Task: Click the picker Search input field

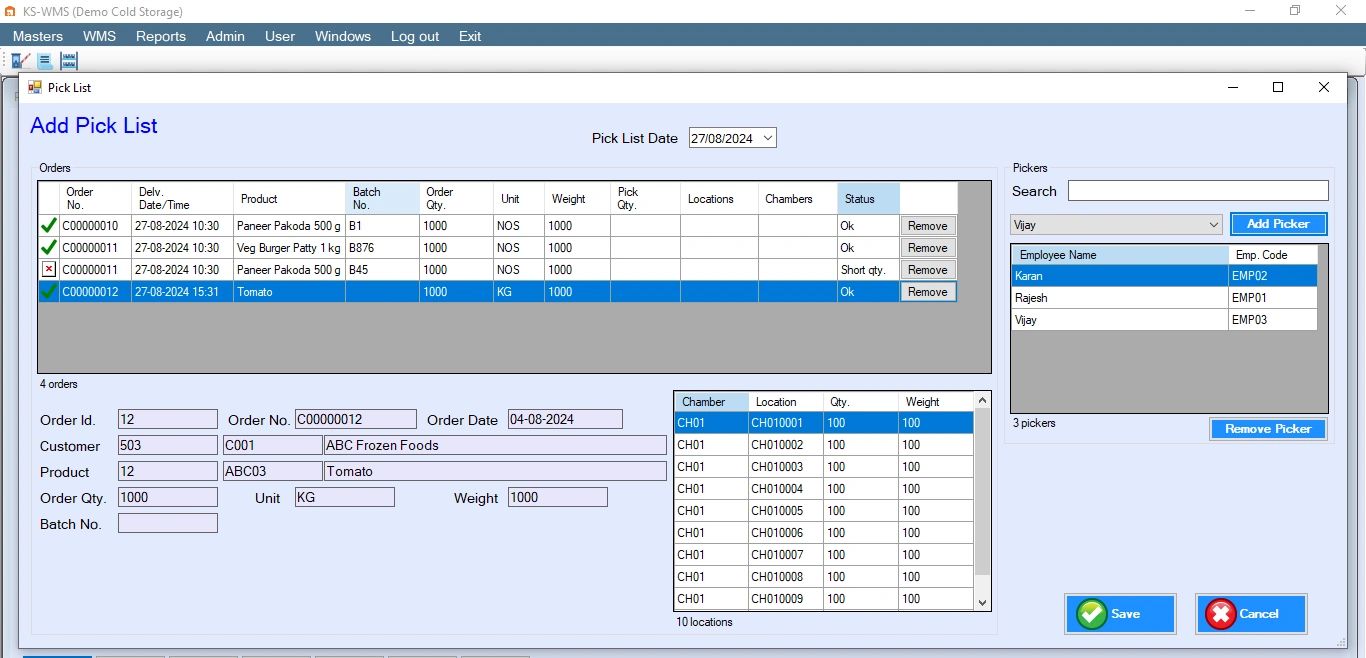Action: [x=1197, y=190]
